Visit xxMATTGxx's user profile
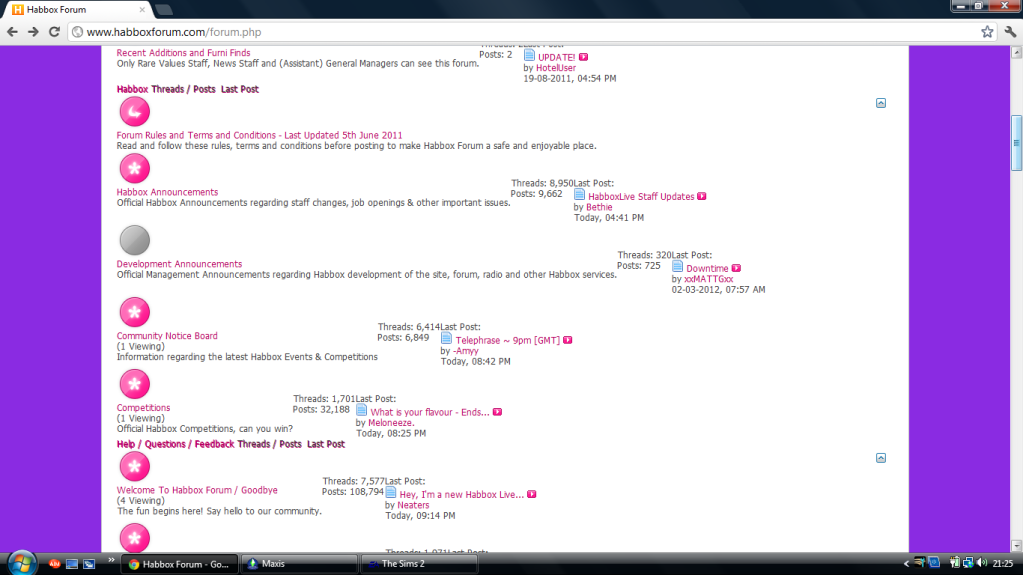 tap(708, 279)
